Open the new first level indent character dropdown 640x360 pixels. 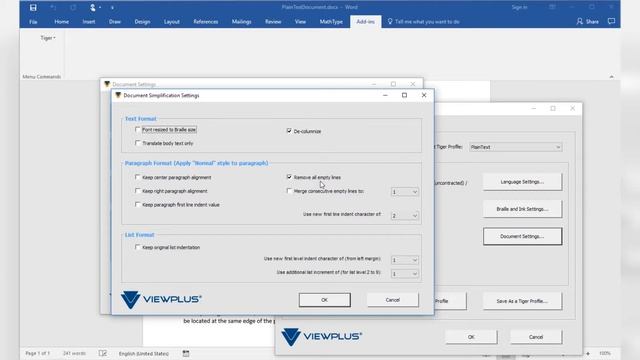[404, 260]
